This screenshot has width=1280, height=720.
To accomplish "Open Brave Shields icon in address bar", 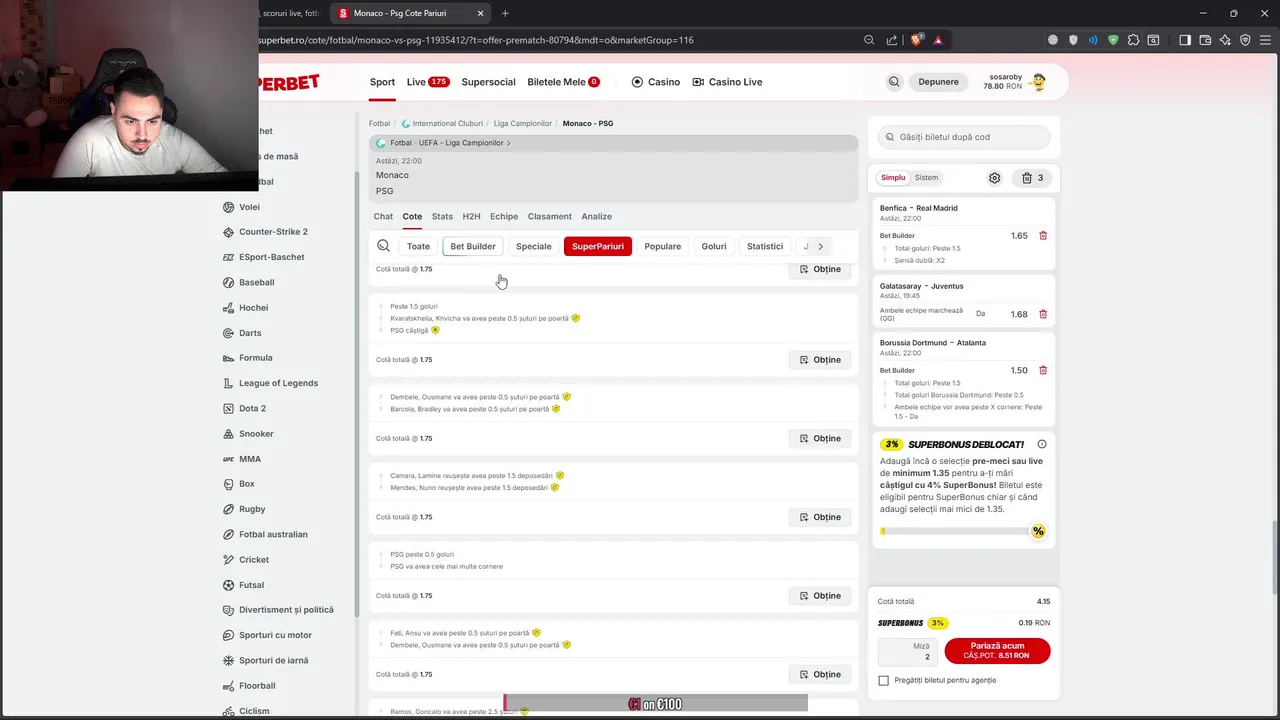I will [916, 40].
